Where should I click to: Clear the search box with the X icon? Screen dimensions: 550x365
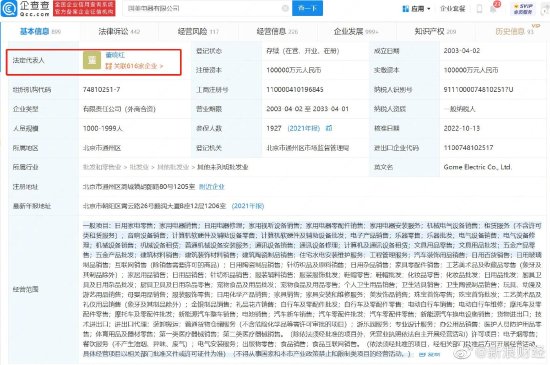pos(285,8)
